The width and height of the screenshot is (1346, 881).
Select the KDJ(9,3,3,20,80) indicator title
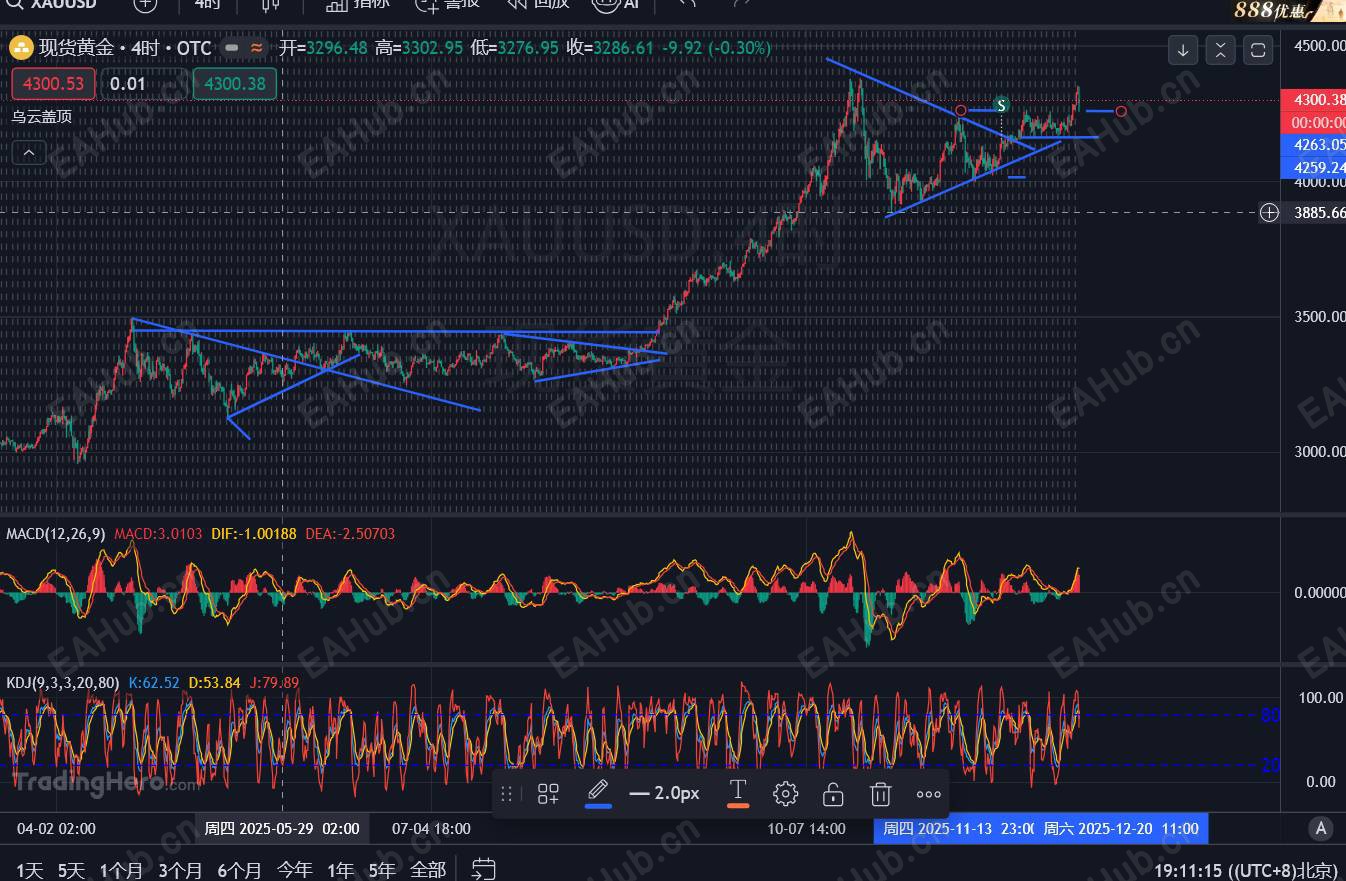coord(63,683)
